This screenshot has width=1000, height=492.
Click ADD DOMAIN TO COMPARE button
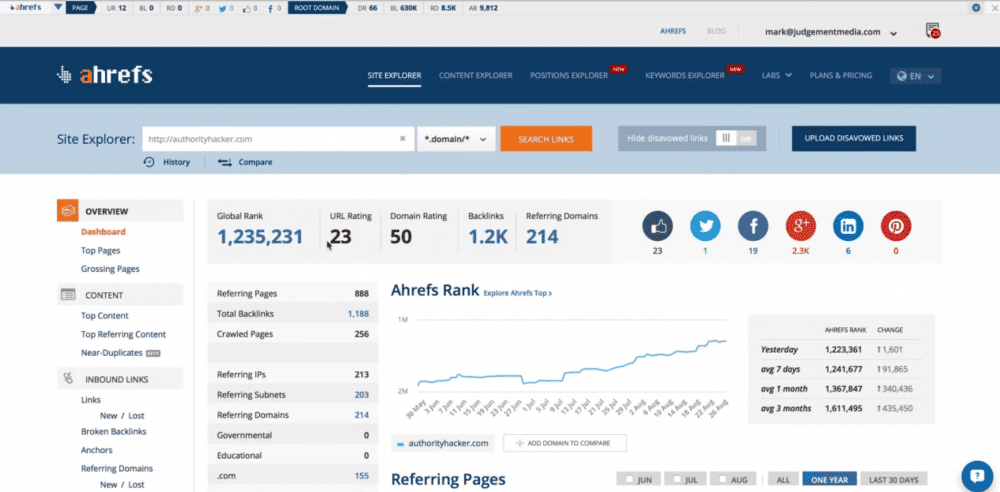click(x=564, y=443)
